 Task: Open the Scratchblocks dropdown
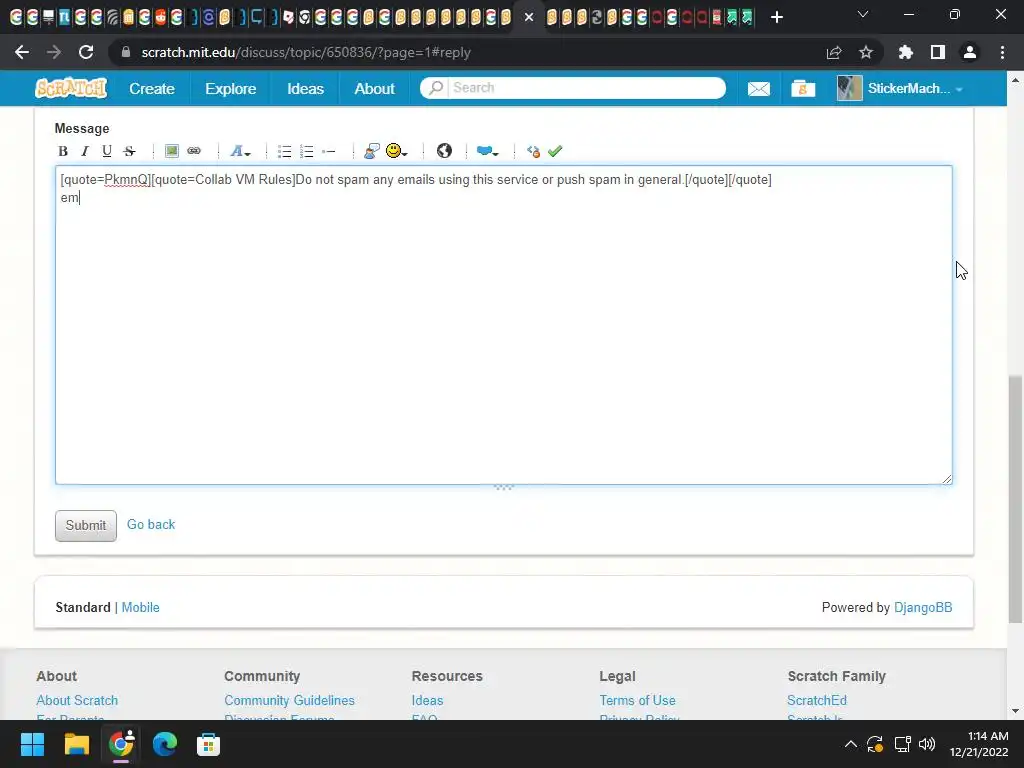(487, 151)
